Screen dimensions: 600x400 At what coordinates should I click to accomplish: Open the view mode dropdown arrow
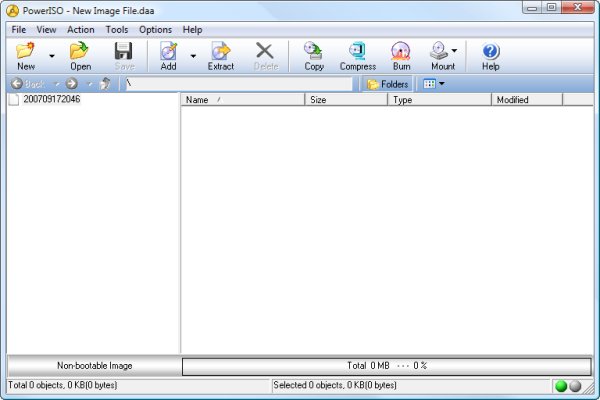tap(442, 84)
